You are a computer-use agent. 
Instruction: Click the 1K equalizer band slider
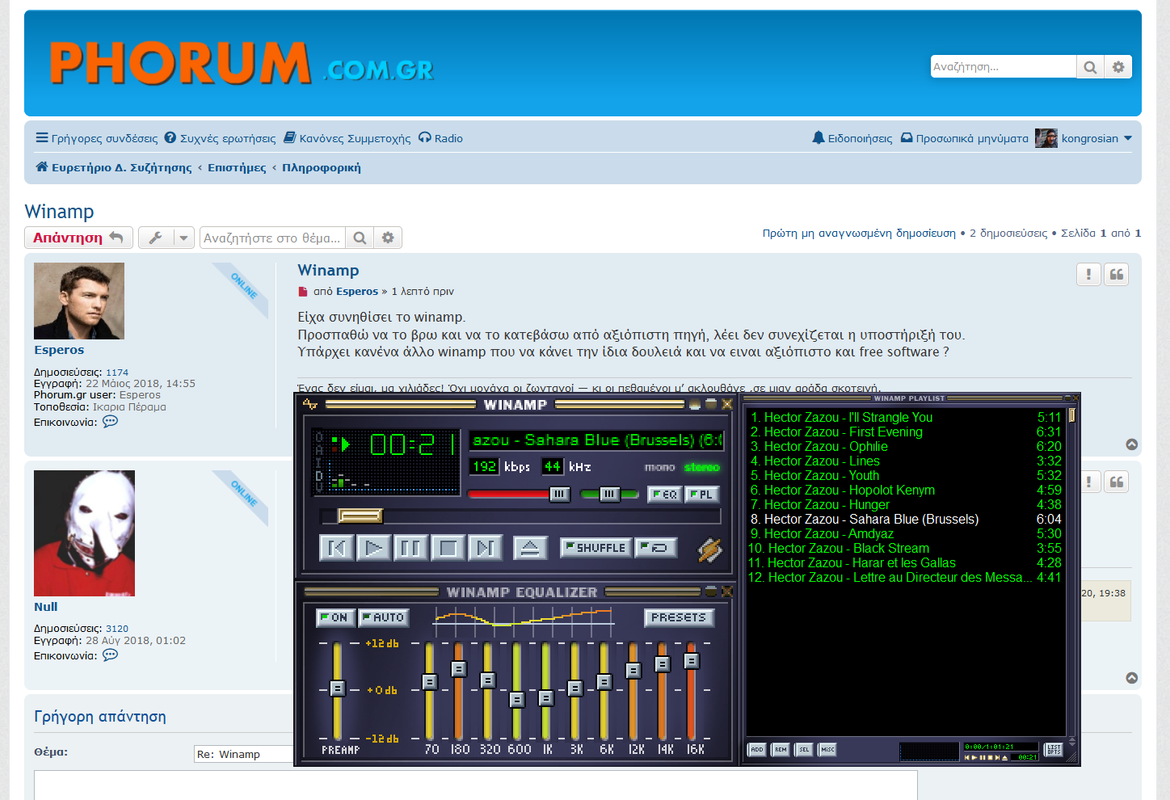coord(546,690)
